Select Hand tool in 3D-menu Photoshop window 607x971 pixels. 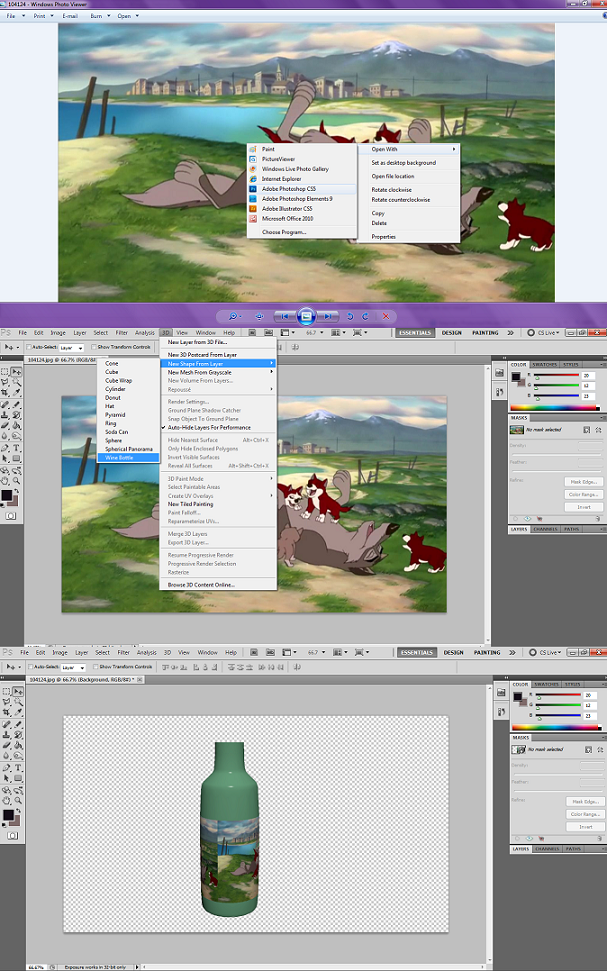tap(5, 481)
